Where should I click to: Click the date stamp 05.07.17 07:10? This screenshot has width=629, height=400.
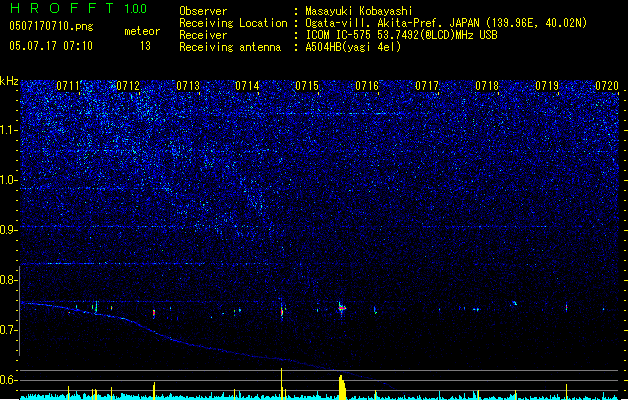51,46
